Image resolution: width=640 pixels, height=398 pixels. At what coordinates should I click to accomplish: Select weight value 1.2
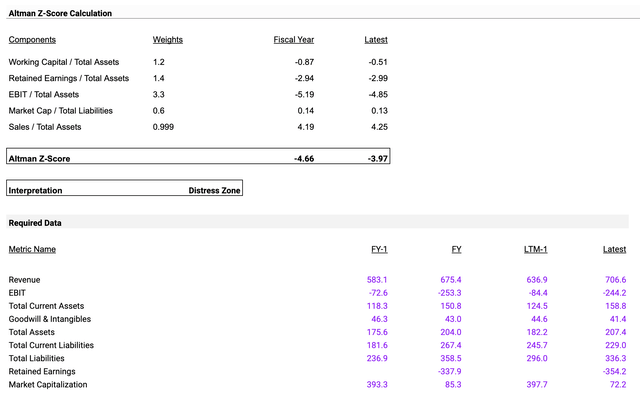159,62
